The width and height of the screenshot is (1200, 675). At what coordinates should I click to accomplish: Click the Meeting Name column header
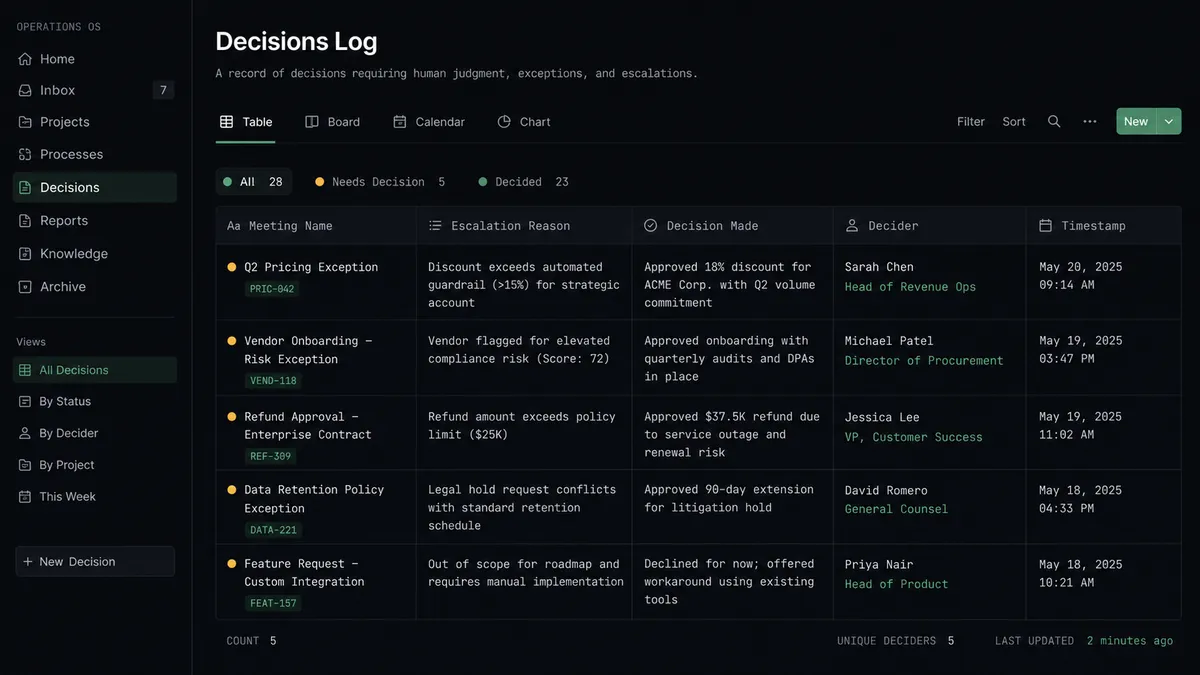tap(316, 226)
